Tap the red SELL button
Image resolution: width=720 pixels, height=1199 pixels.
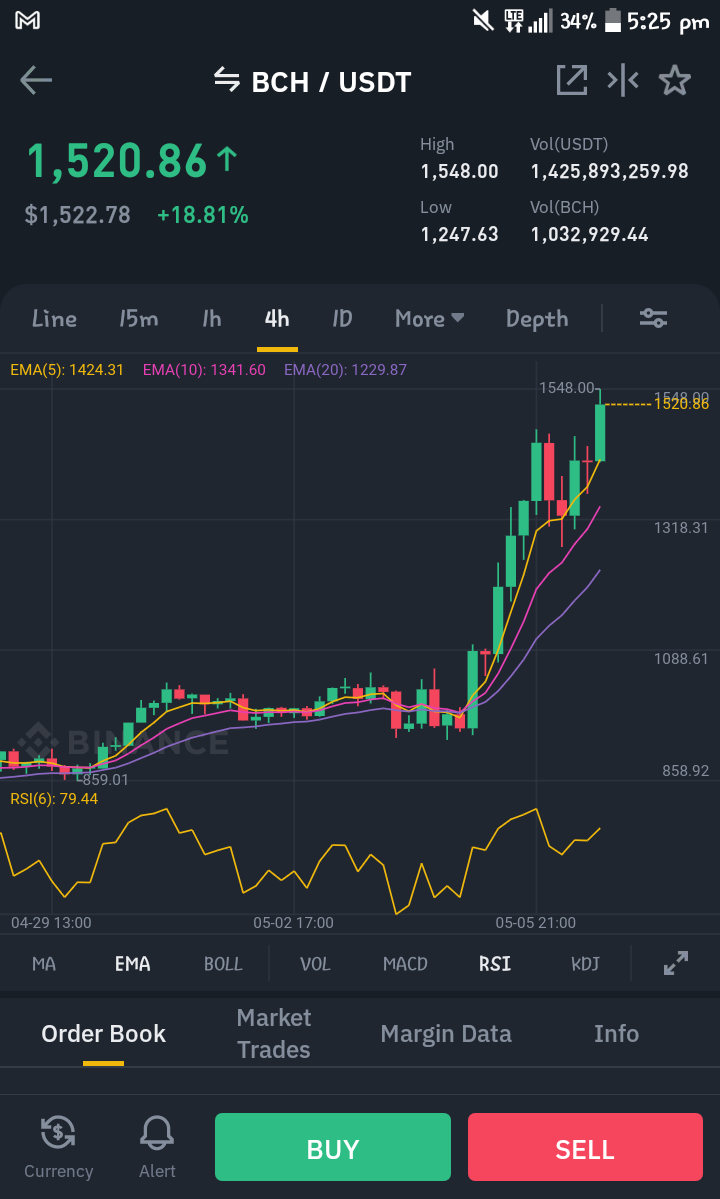click(585, 1147)
